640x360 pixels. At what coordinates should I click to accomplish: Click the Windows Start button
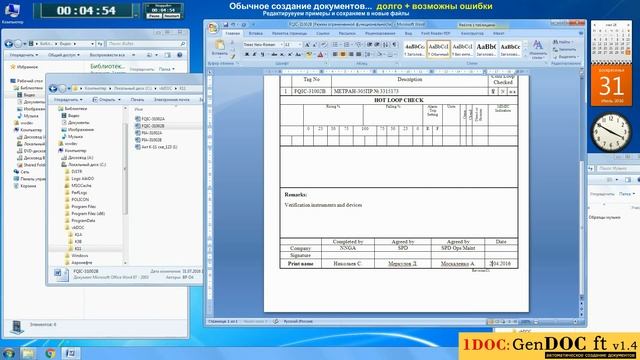click(x=8, y=353)
